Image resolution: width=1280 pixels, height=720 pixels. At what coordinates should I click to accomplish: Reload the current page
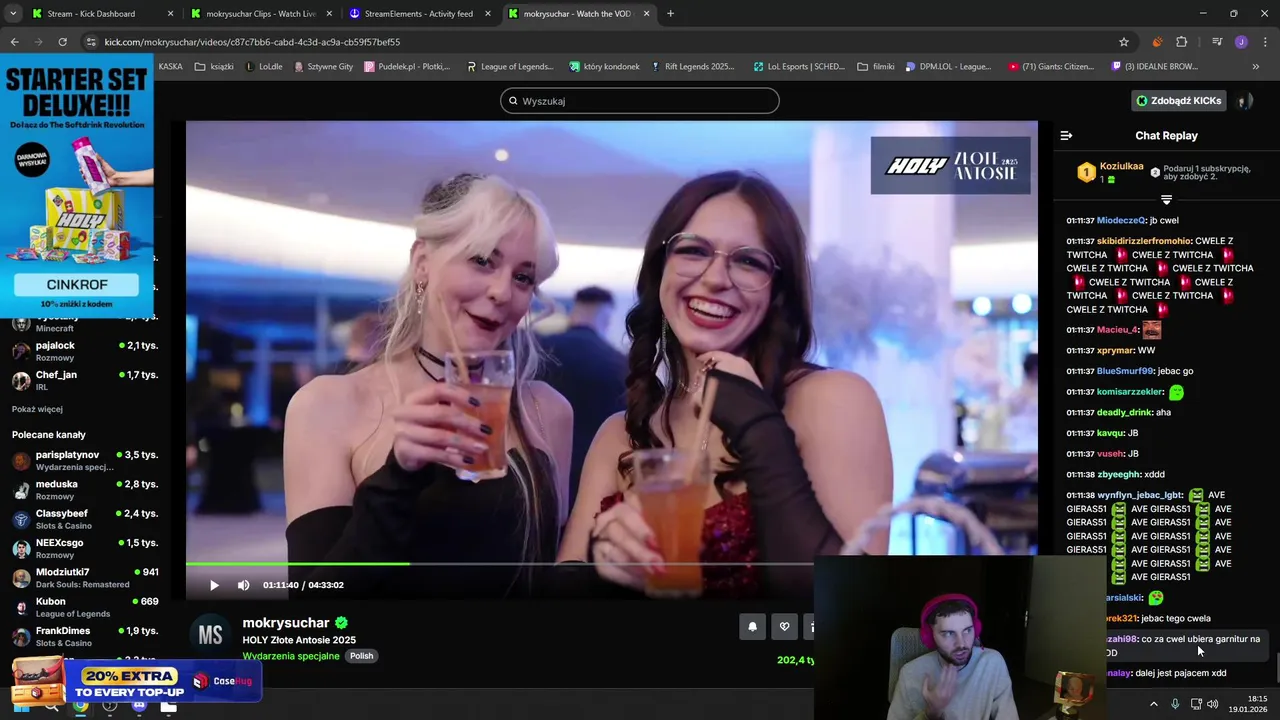62,42
